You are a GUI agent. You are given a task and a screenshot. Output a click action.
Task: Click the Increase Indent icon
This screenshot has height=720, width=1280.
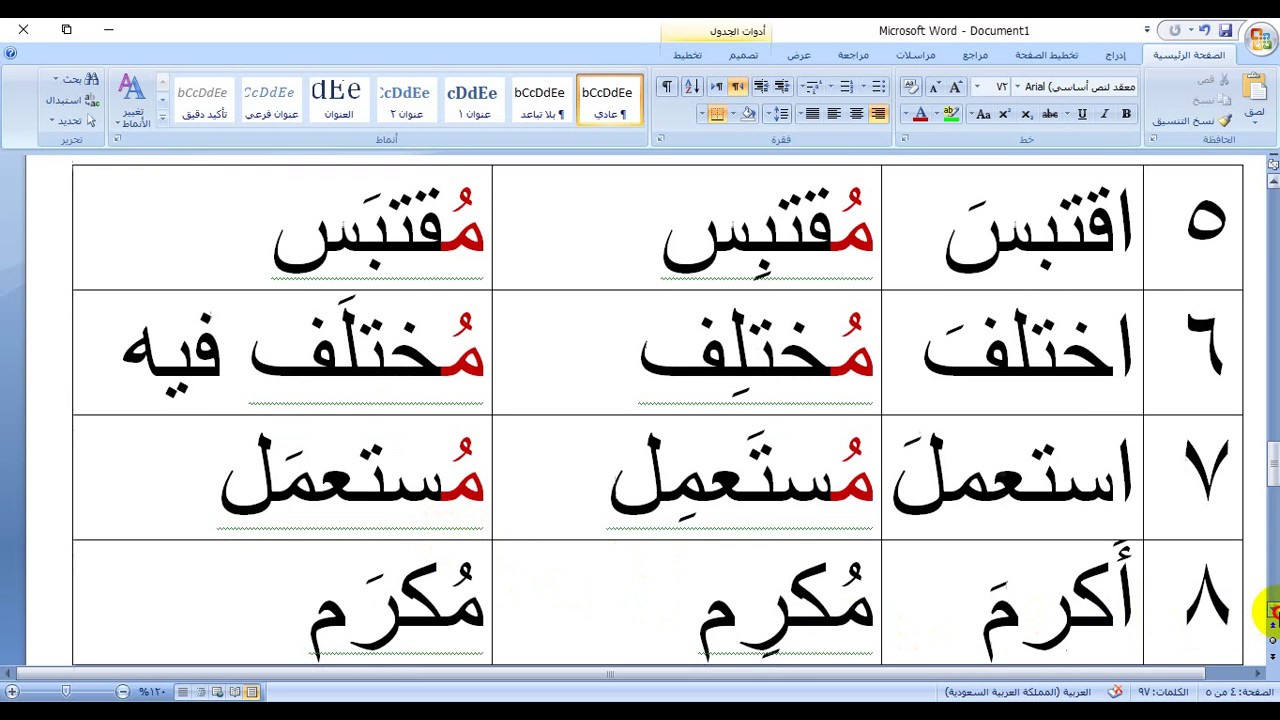(x=761, y=87)
